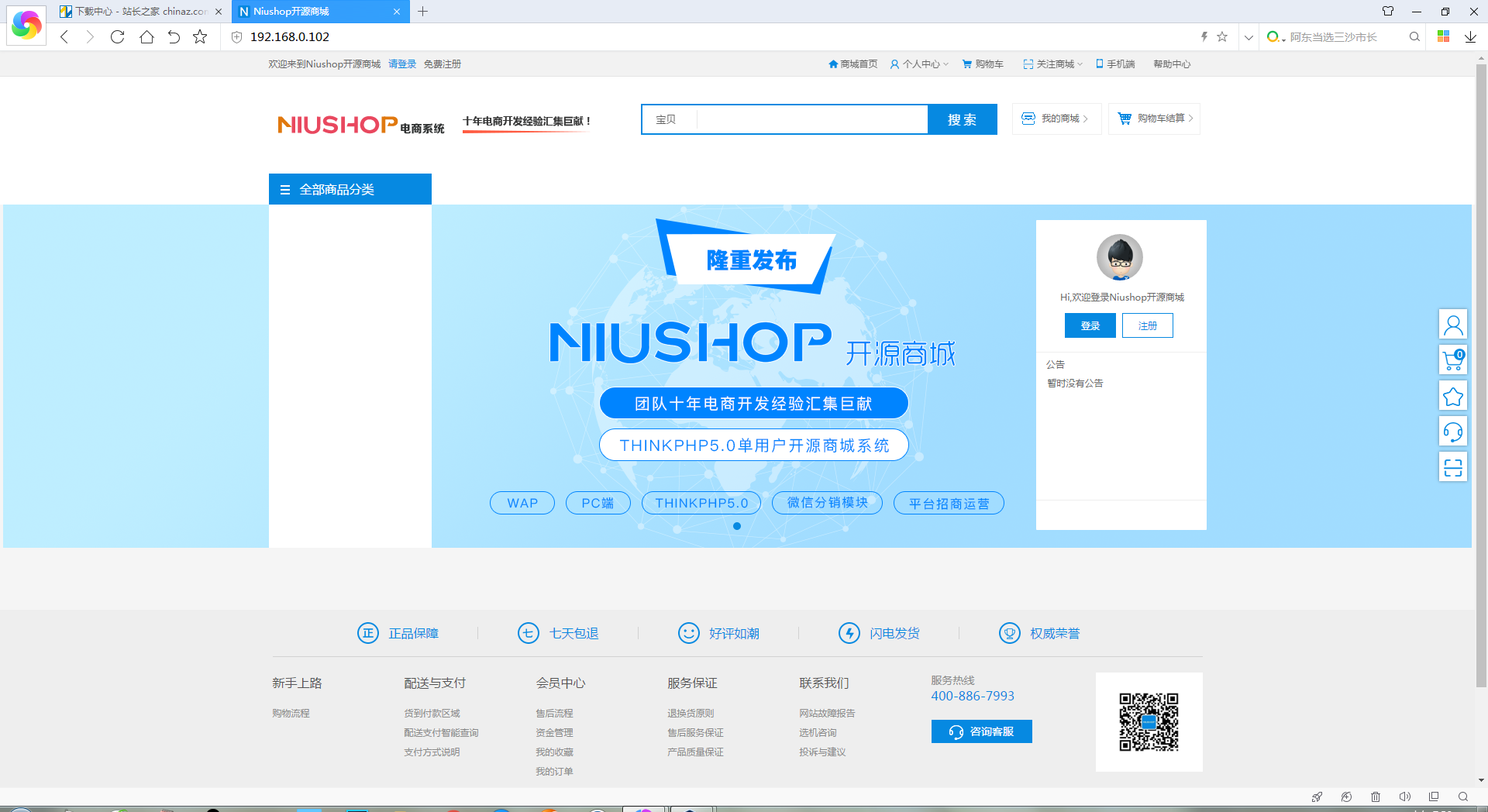Reload the page with refresh icon
The height and width of the screenshot is (812, 1488).
pos(117,36)
